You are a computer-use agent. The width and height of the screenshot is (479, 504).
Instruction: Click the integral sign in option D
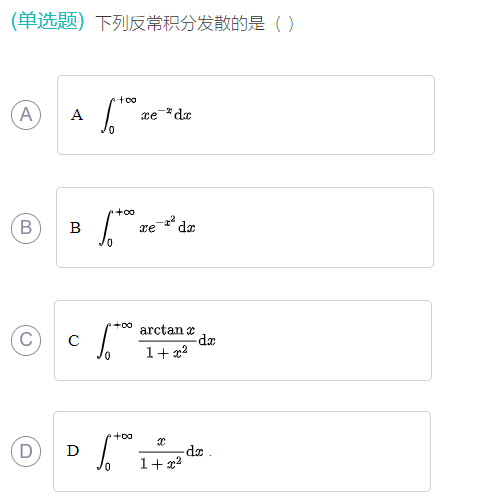(x=103, y=452)
